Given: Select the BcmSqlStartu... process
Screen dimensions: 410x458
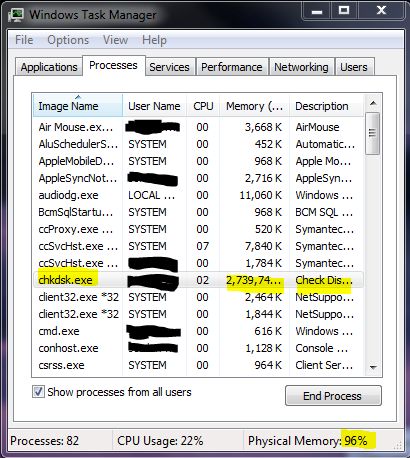Looking at the screenshot, I should pyautogui.click(x=198, y=212).
